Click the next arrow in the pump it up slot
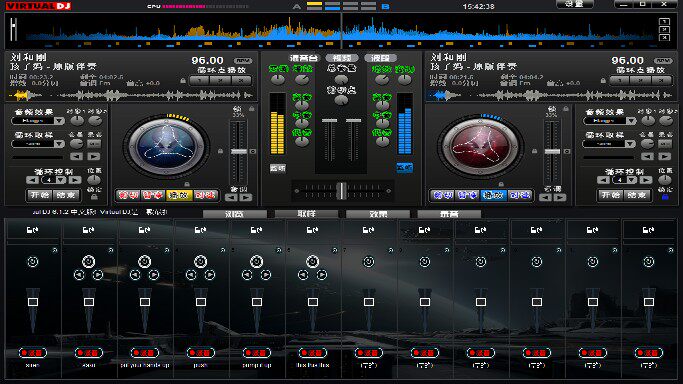This screenshot has height=384, width=683. 266,275
